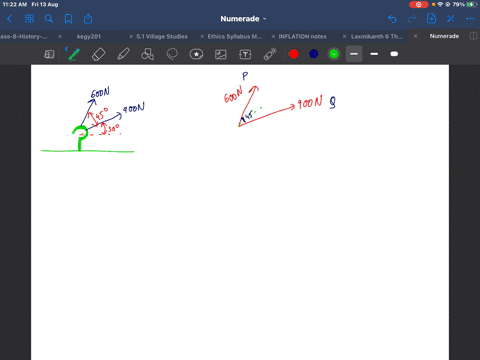Switch to the Laxmikanth 6 Th tab
This screenshot has height=360, width=480.
coord(377,37)
